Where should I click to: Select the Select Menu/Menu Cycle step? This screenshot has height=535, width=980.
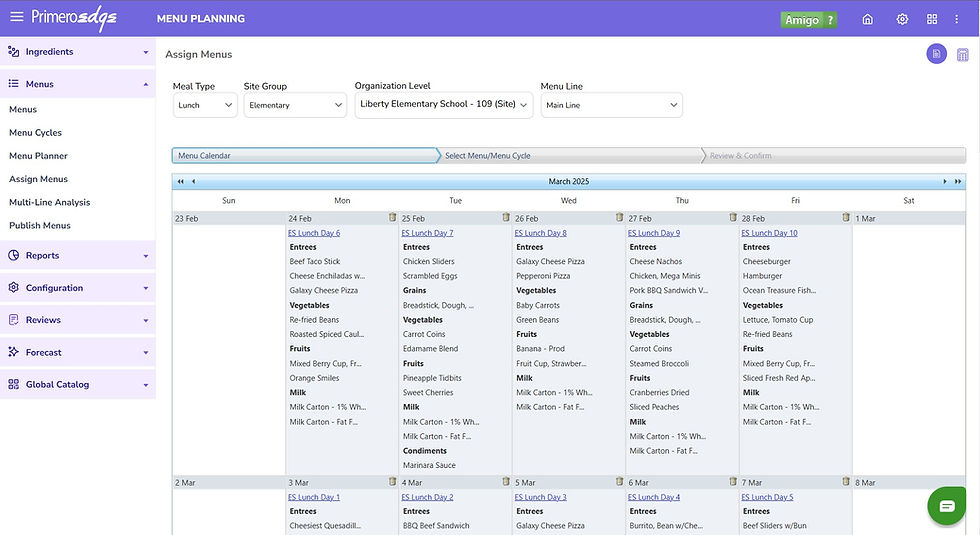[x=571, y=156]
